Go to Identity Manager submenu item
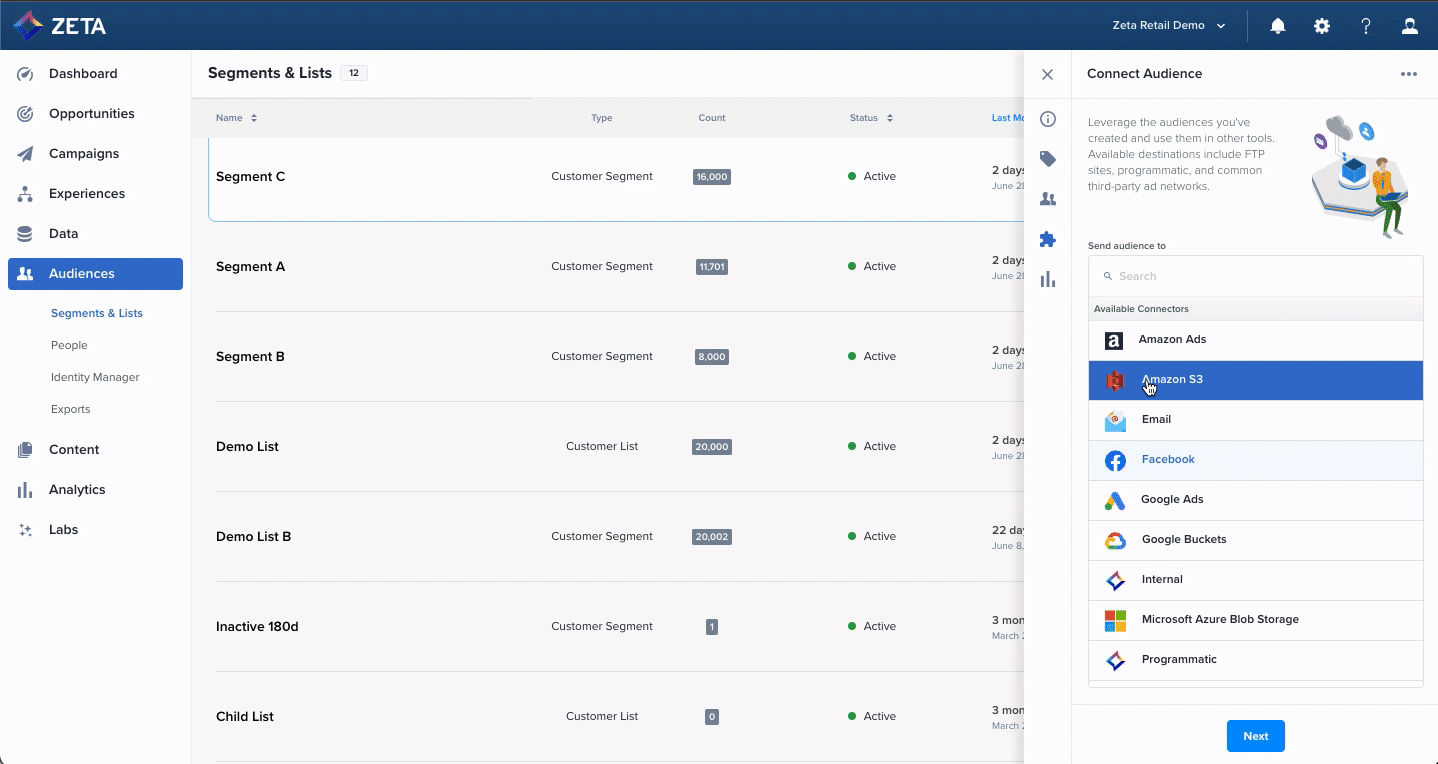1438x764 pixels. (x=95, y=377)
